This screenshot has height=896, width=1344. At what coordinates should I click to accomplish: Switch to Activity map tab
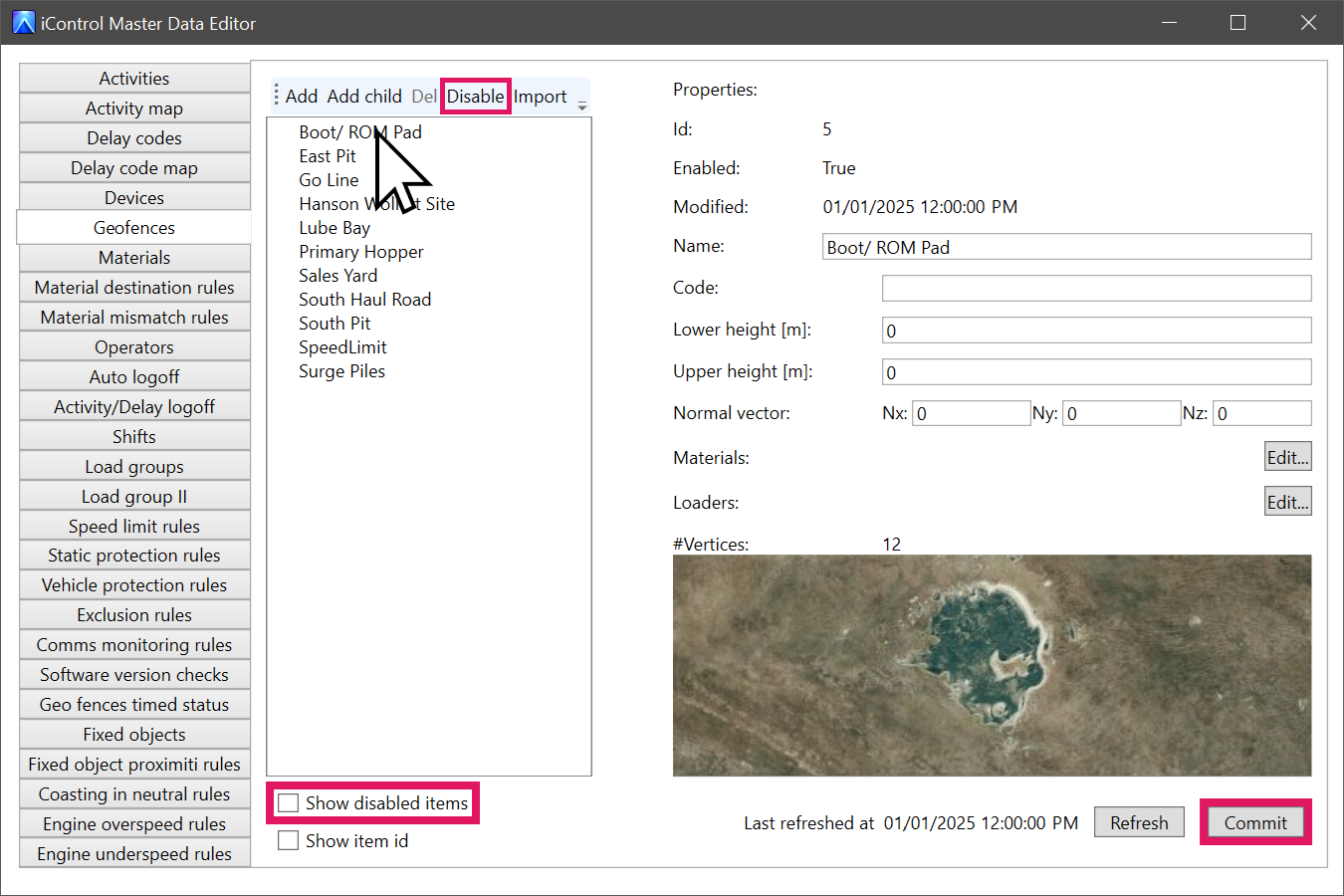tap(134, 109)
